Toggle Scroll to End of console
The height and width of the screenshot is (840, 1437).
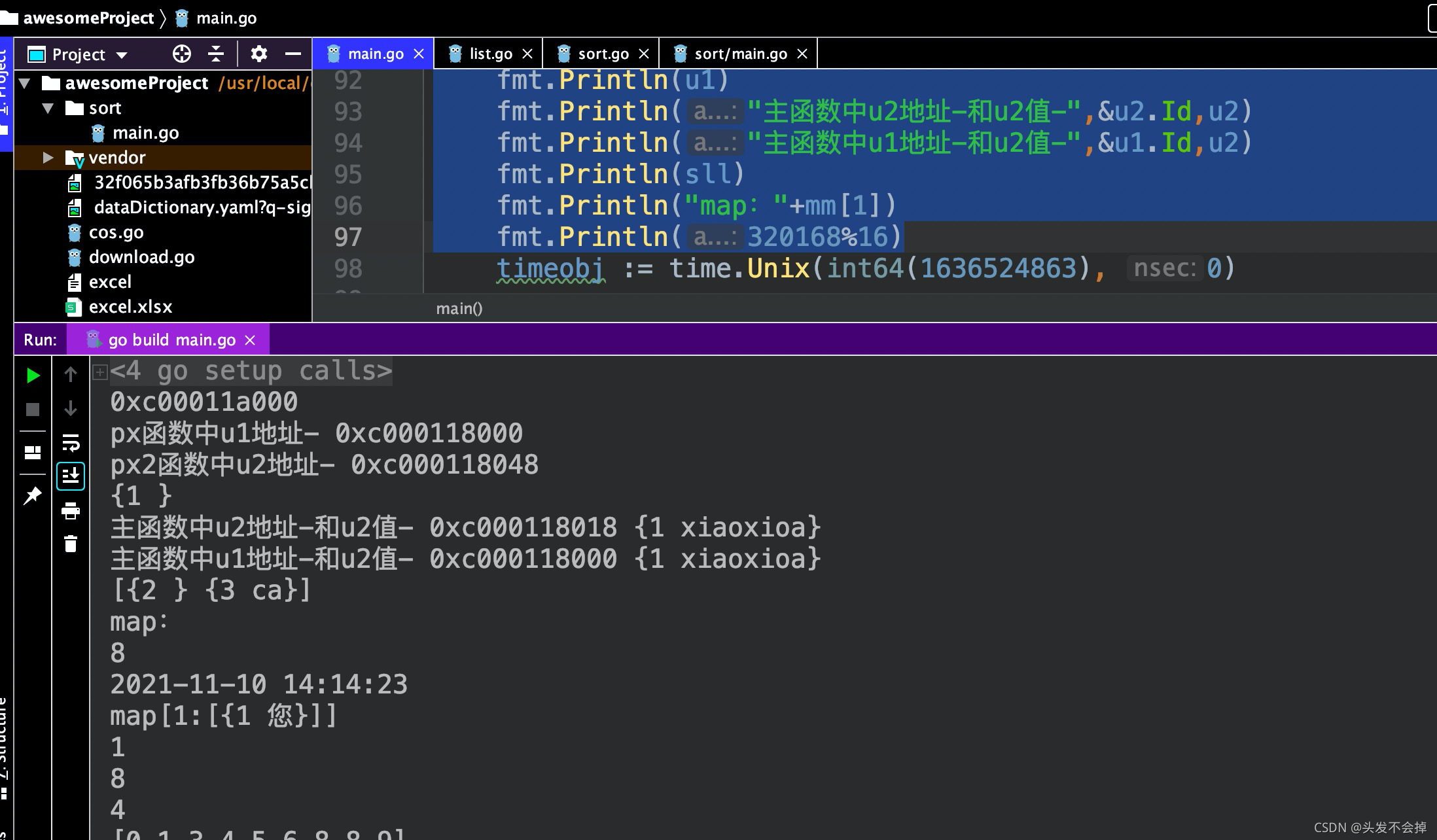point(71,476)
